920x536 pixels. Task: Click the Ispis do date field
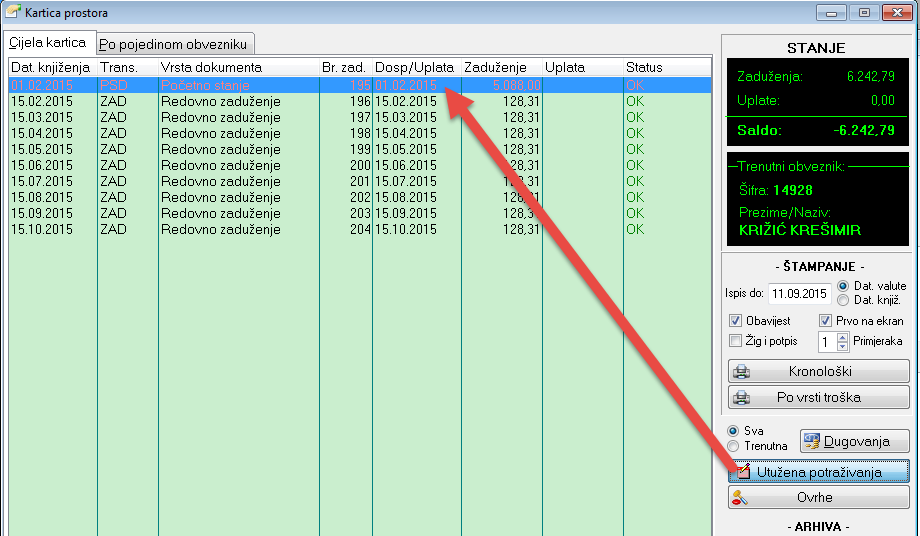tap(799, 294)
